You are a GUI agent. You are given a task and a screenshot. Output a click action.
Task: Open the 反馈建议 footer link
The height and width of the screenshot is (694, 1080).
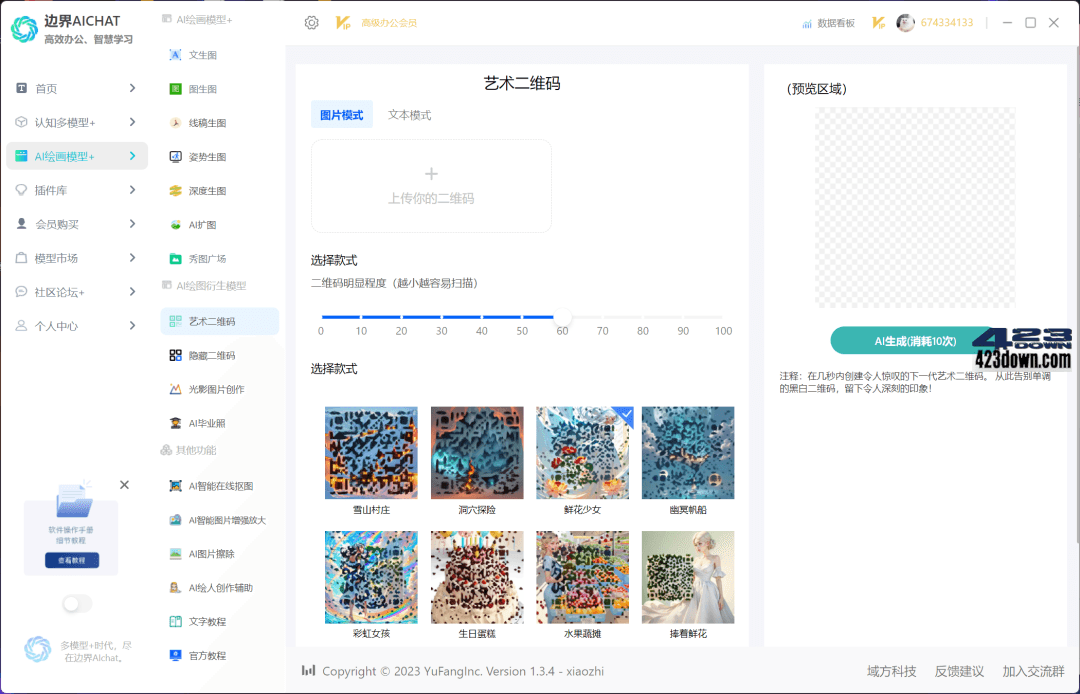[x=959, y=671]
